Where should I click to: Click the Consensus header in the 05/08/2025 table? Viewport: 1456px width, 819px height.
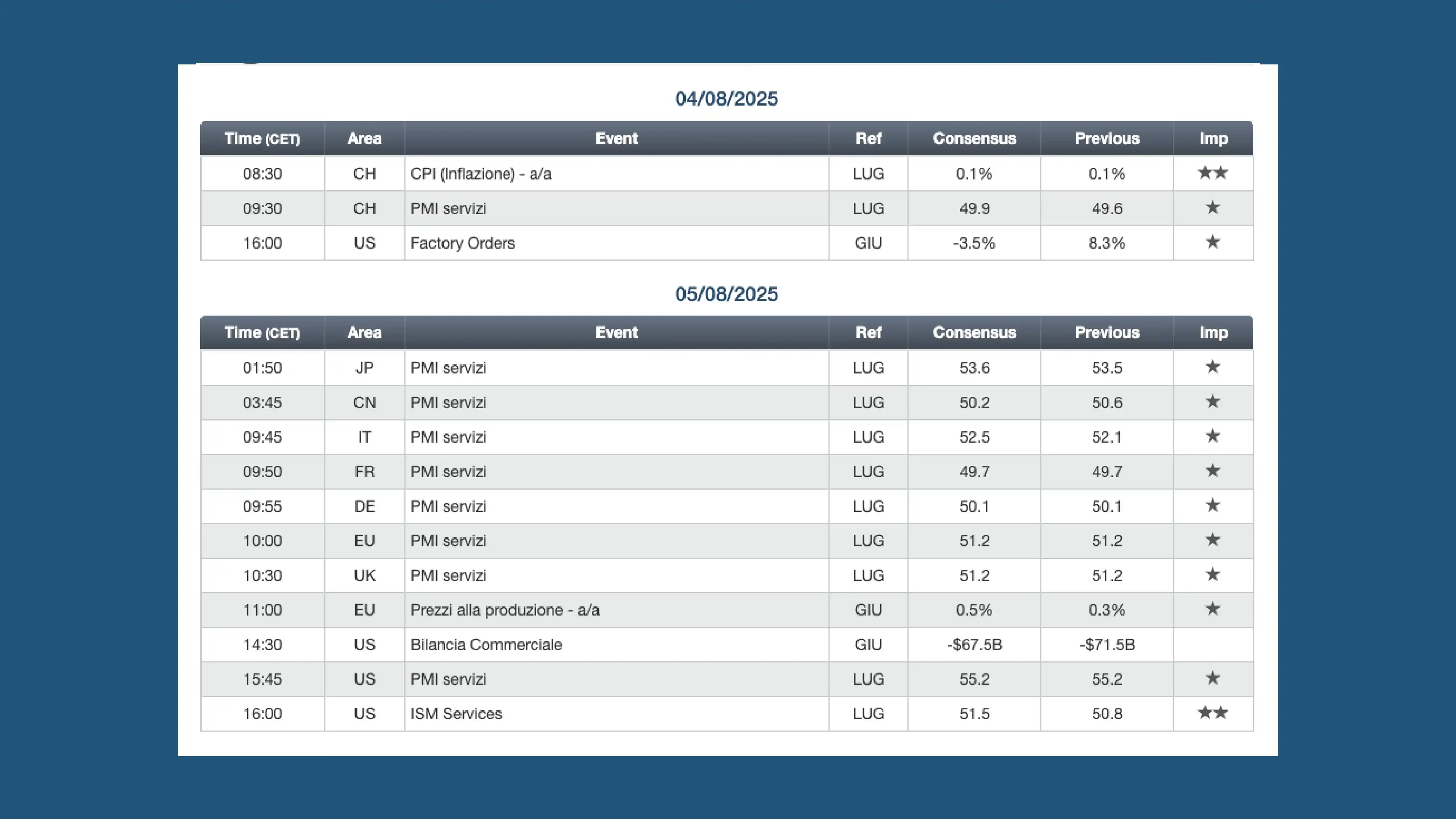[x=974, y=332]
